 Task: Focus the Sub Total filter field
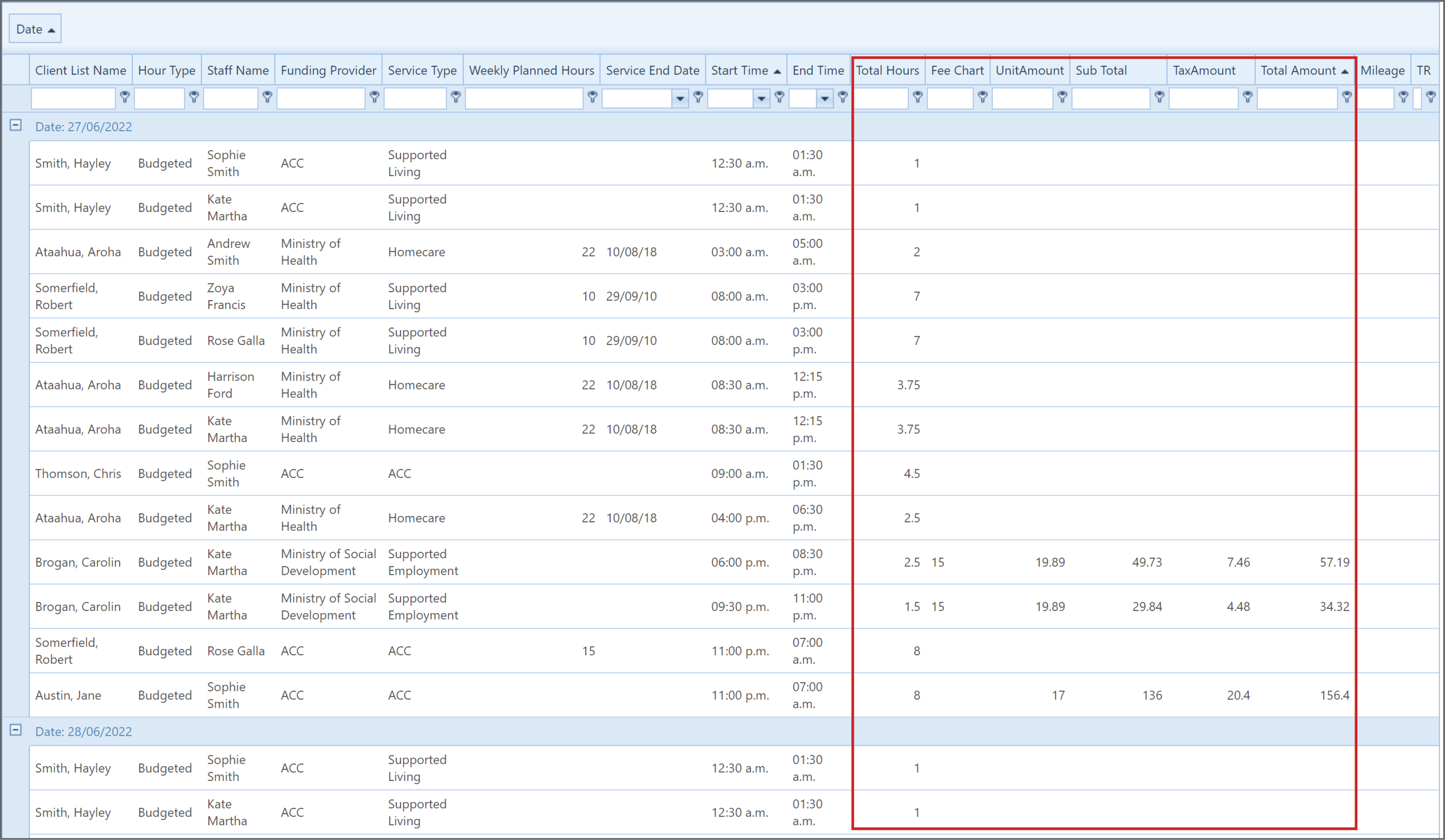1111,99
